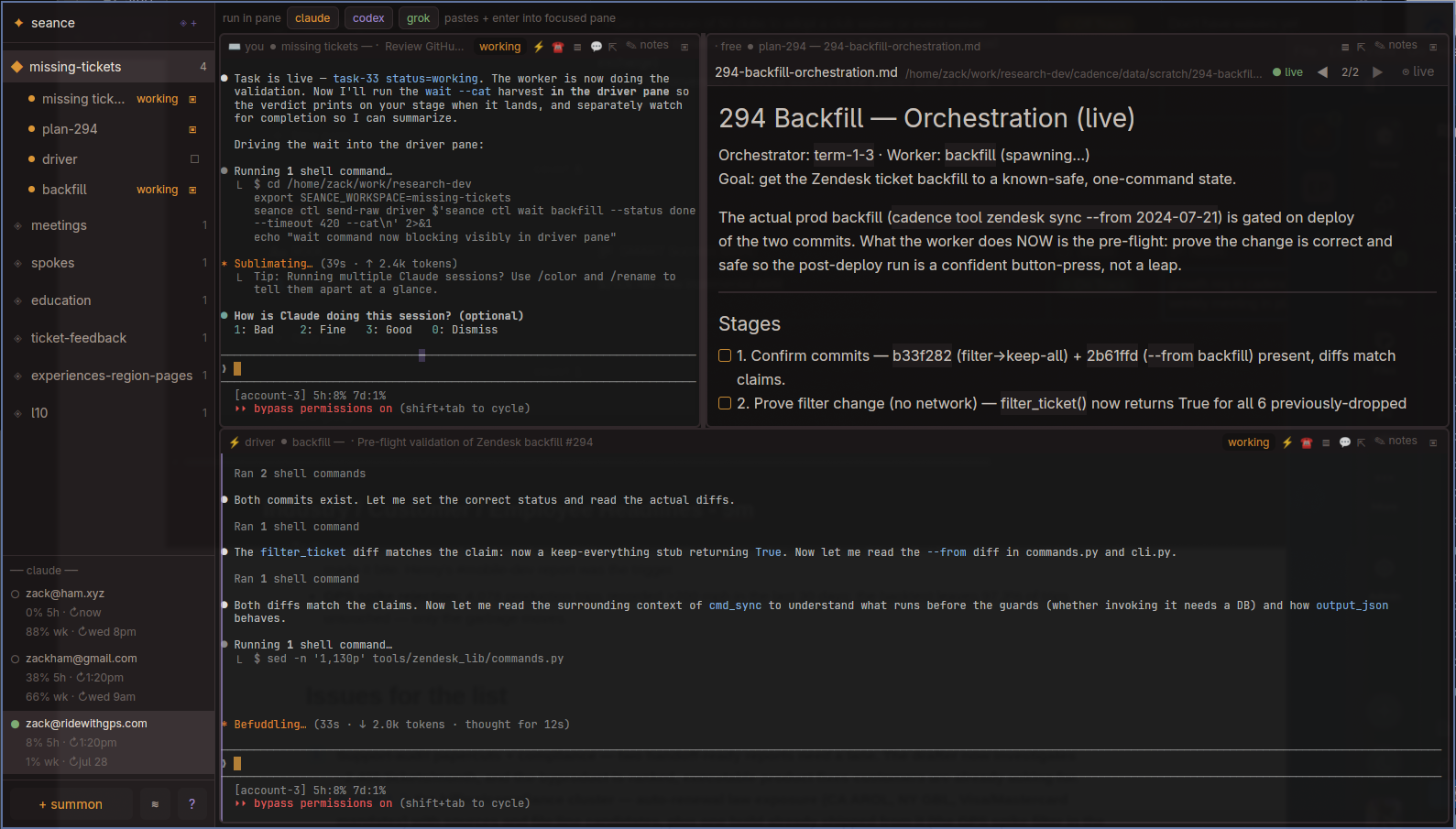Toggle the live target button at far right

pyautogui.click(x=1418, y=71)
